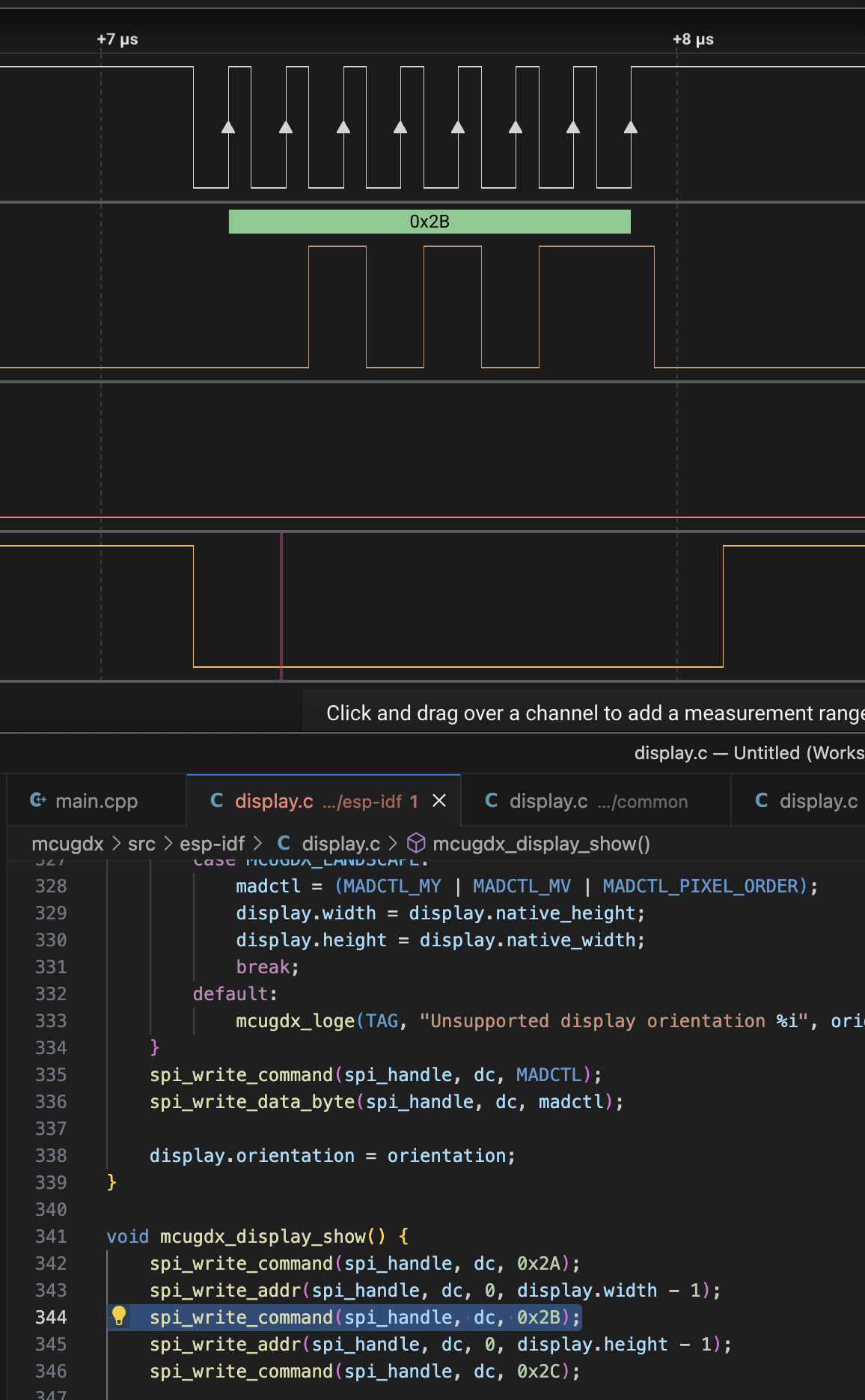
Task: Click the mcugdx_display_show() symbol icon in breadcrumb
Action: [416, 844]
